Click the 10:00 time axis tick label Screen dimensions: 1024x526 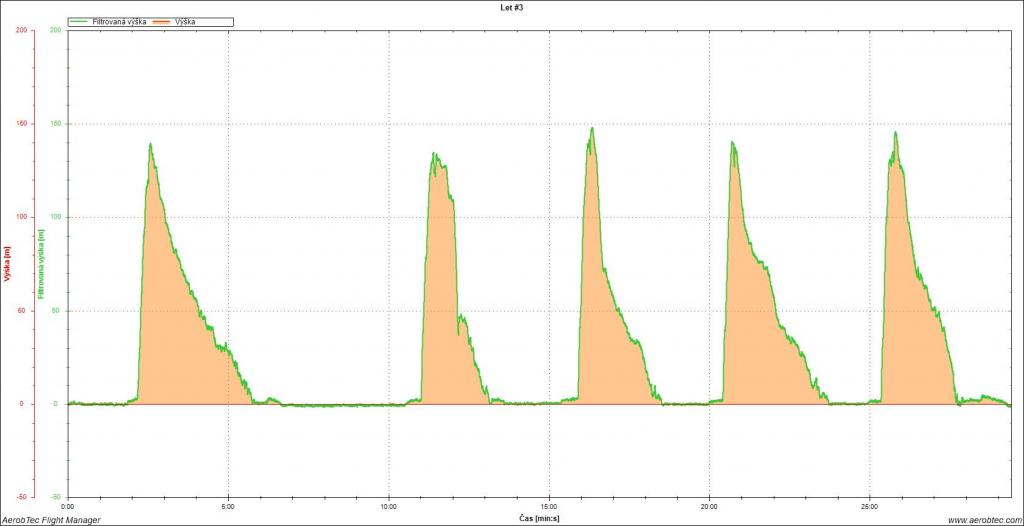coord(388,507)
